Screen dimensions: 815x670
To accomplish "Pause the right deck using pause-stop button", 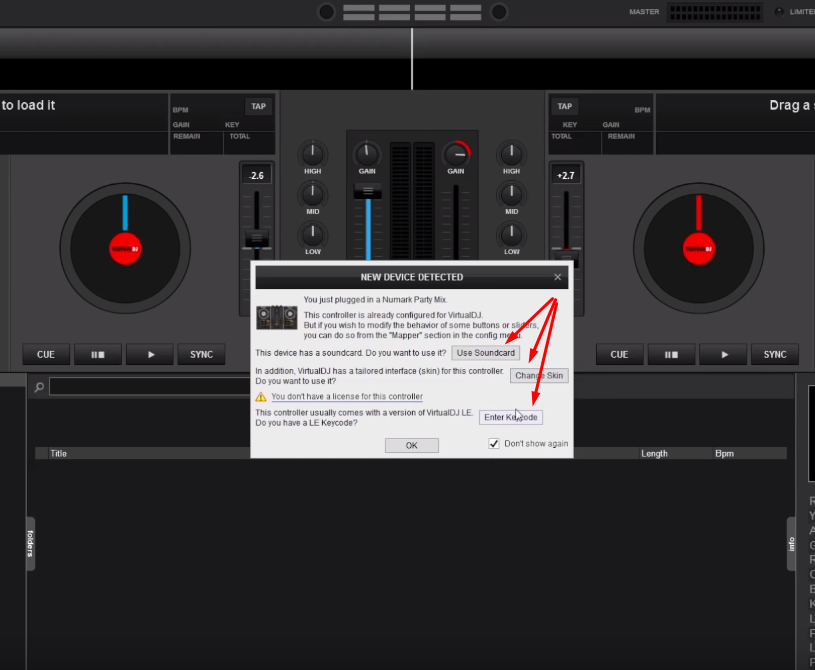I will coord(671,354).
